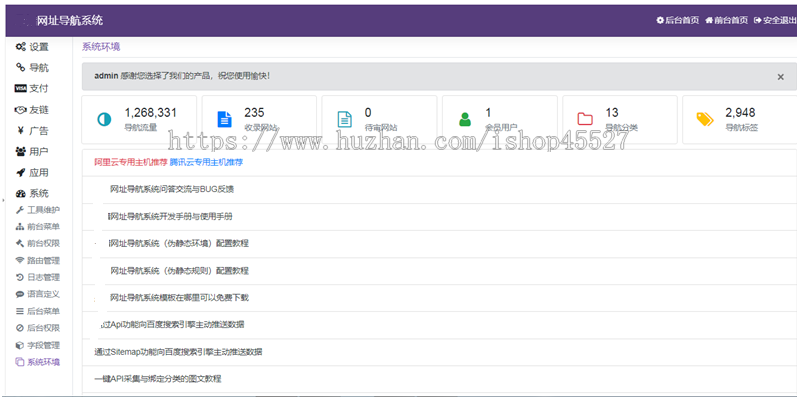This screenshot has height=399, width=799.
Task: Click the 235 收录网站 count
Action: 254,113
